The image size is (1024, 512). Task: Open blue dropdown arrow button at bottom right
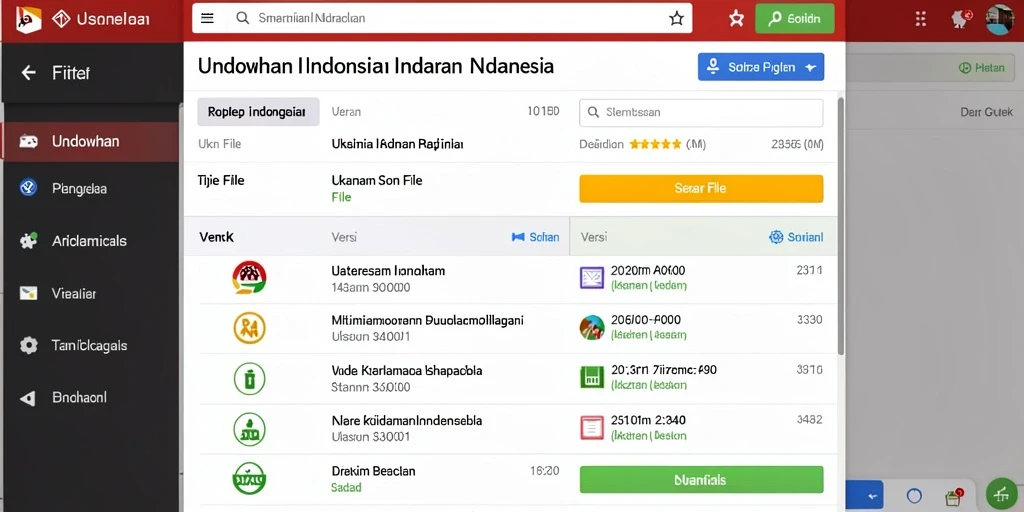click(x=864, y=494)
